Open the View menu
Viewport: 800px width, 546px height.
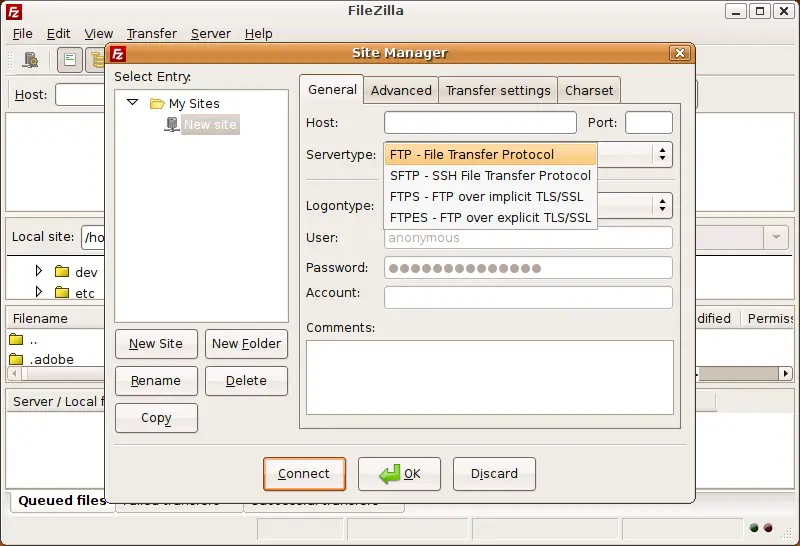tap(98, 34)
